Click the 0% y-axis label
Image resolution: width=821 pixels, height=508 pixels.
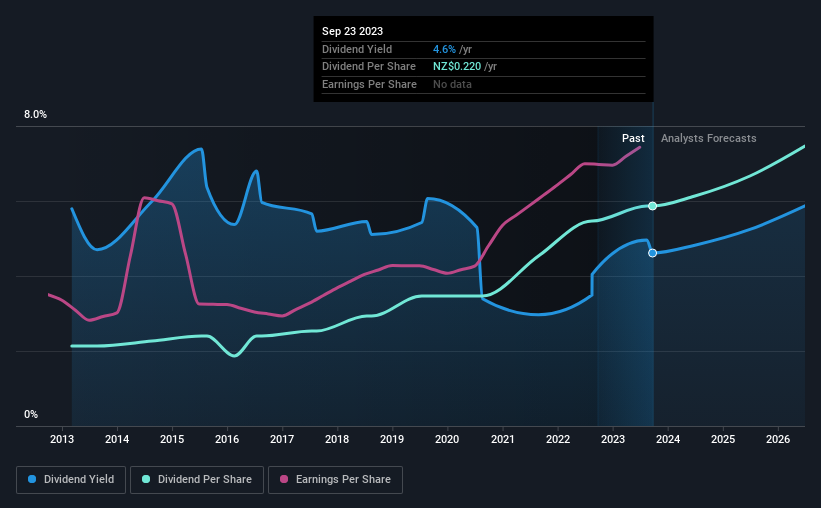[31, 414]
